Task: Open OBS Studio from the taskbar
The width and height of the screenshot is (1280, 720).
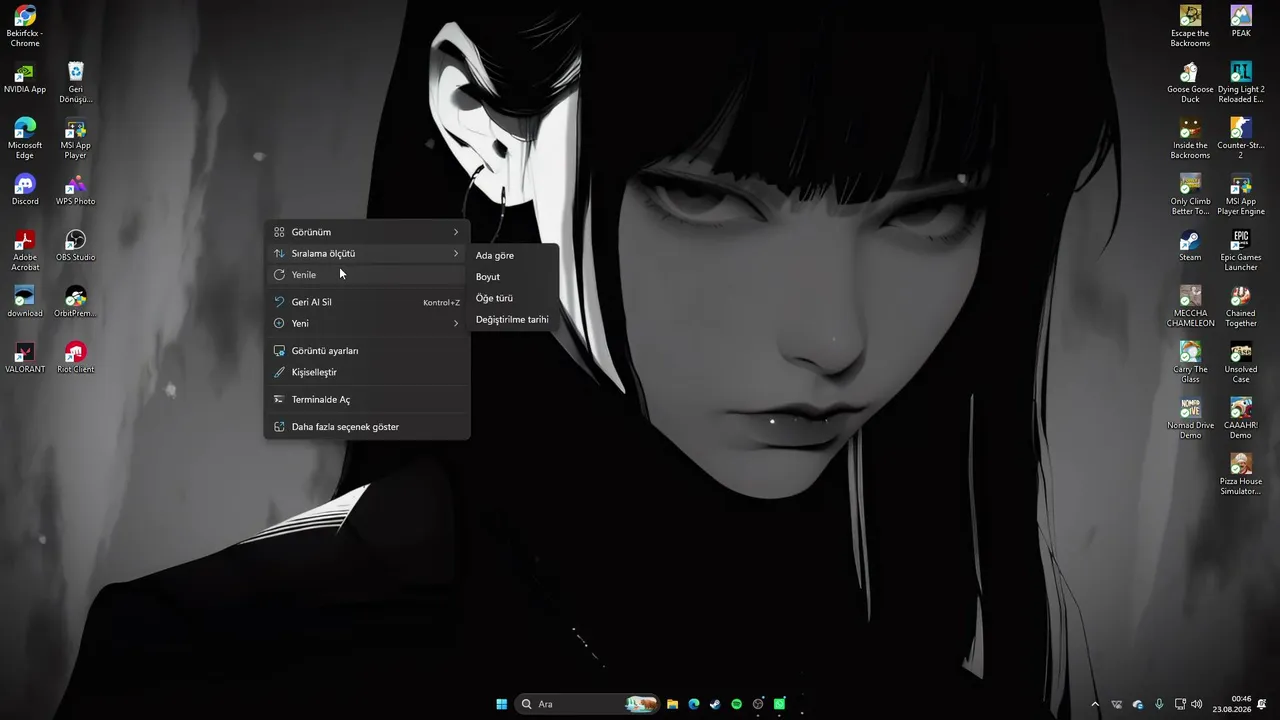Action: point(758,704)
